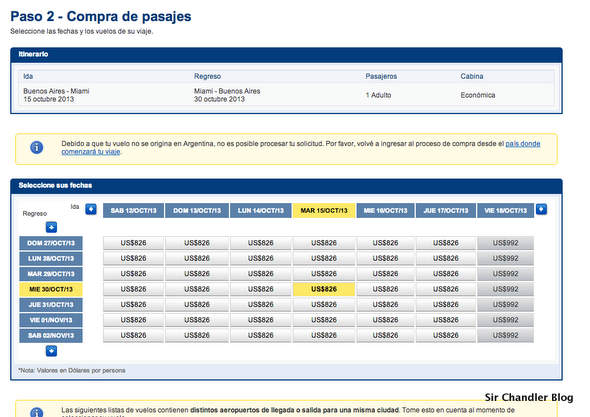Click the info icon beside the Argentina warning
This screenshot has width=590, height=417.
pos(36,148)
